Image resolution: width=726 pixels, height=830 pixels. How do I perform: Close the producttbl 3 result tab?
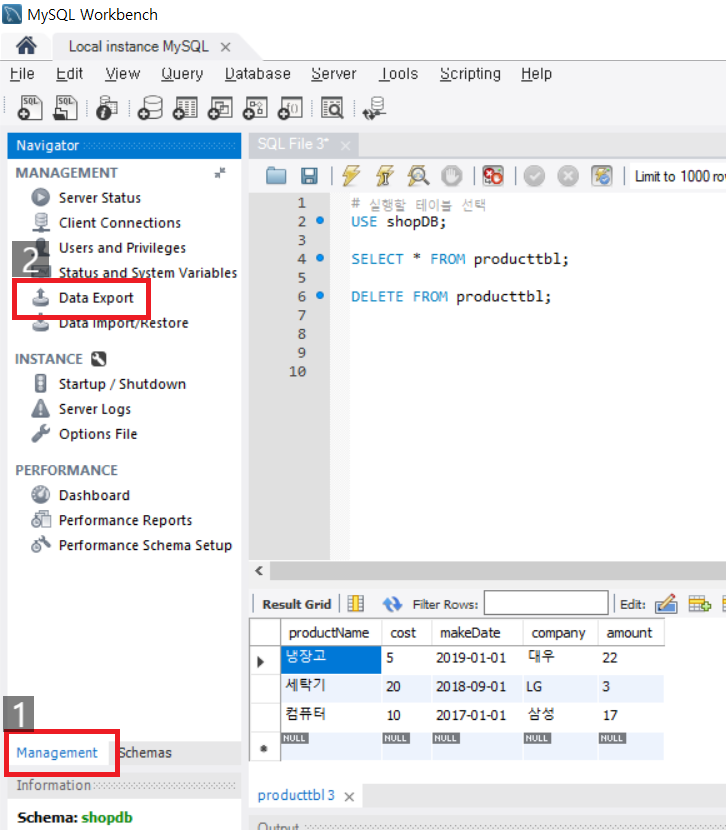[x=349, y=797]
